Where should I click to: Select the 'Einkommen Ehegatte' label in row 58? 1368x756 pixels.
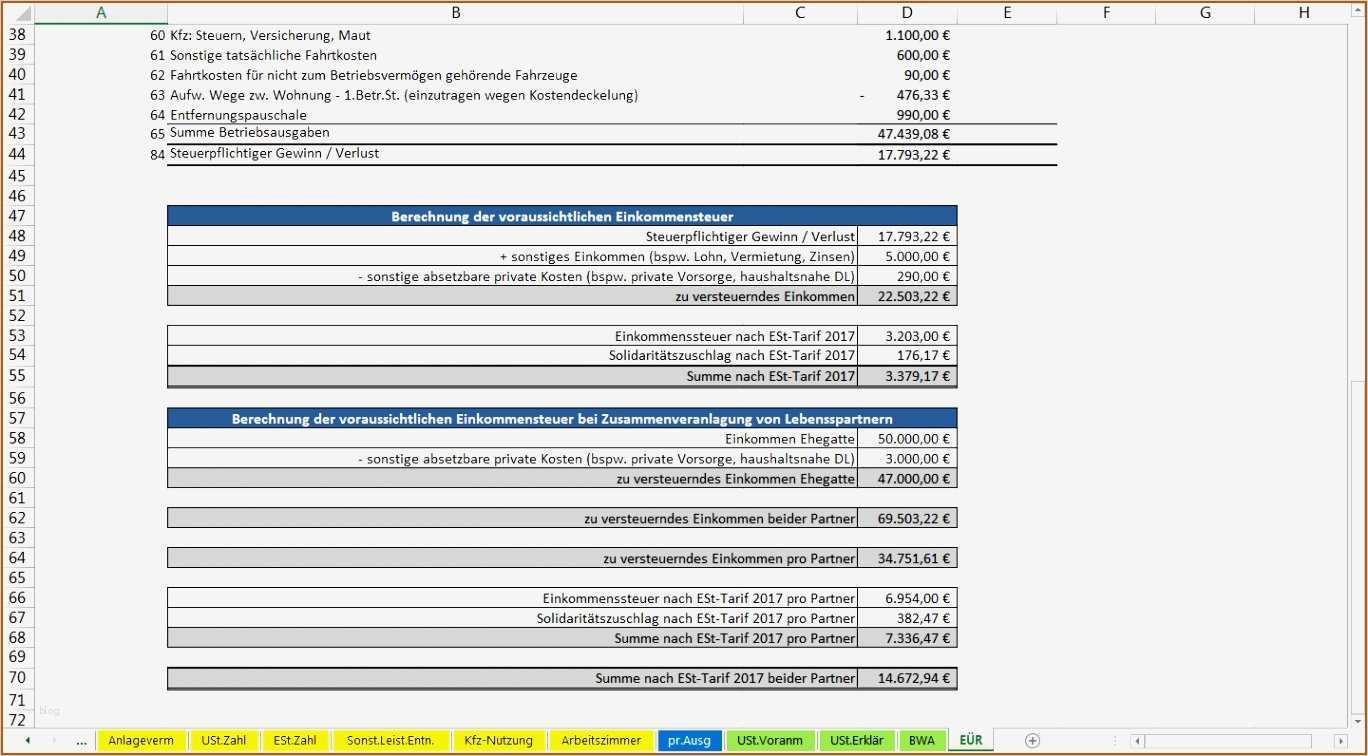pyautogui.click(x=790, y=438)
